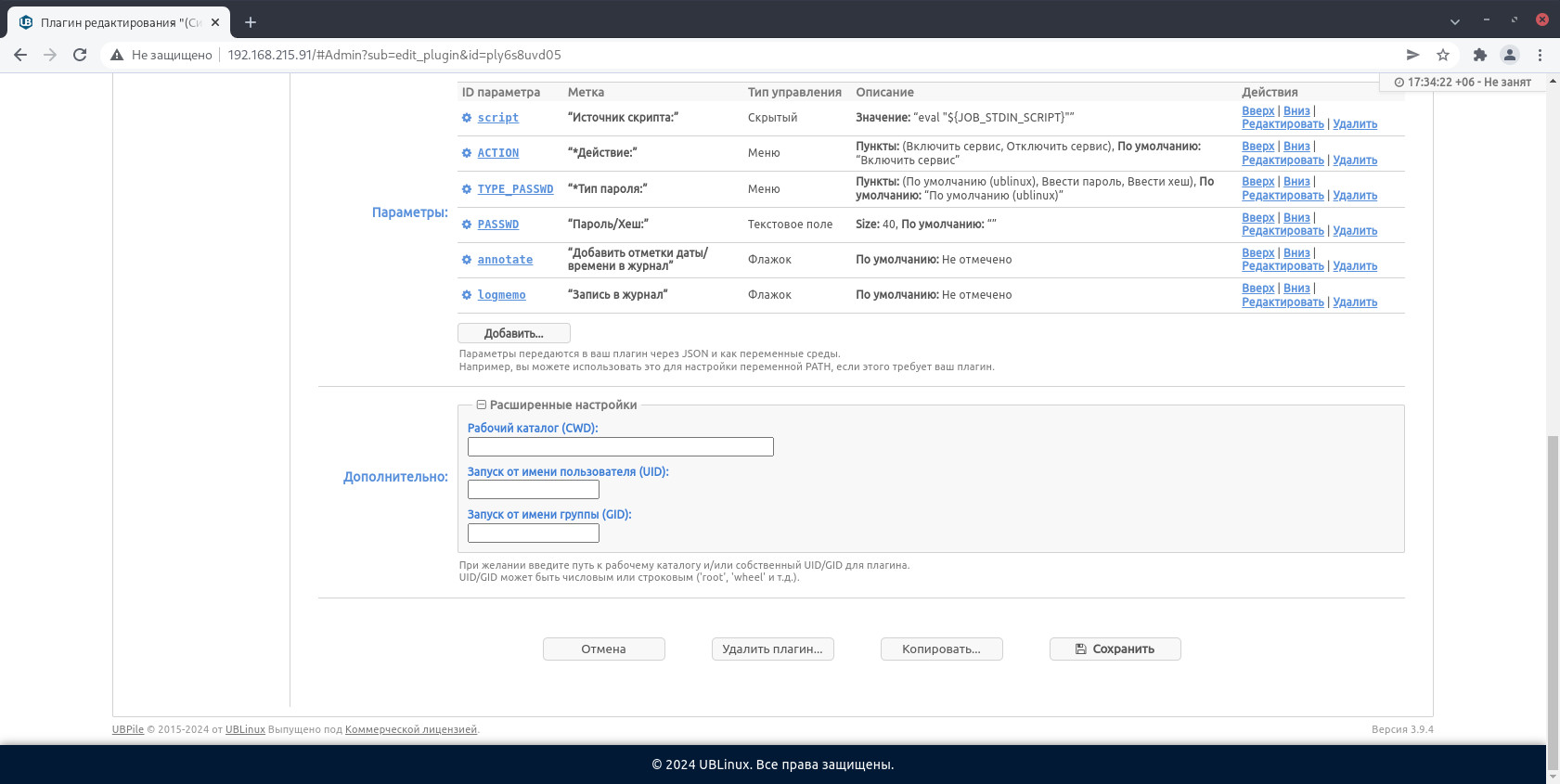Image resolution: width=1560 pixels, height=784 pixels.
Task: Open a new browser tab
Action: pyautogui.click(x=251, y=22)
